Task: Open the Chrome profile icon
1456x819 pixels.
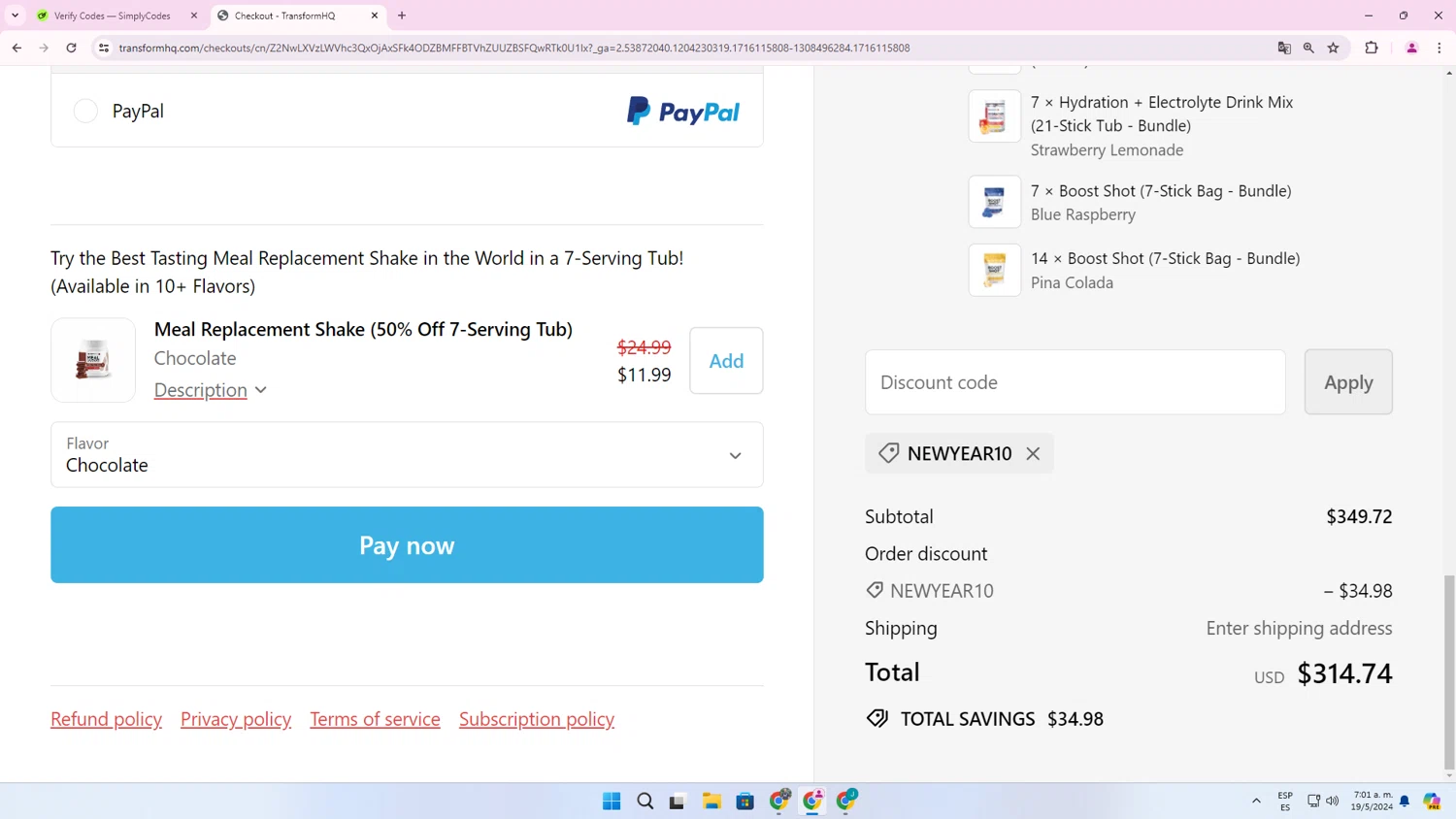Action: (x=1412, y=48)
